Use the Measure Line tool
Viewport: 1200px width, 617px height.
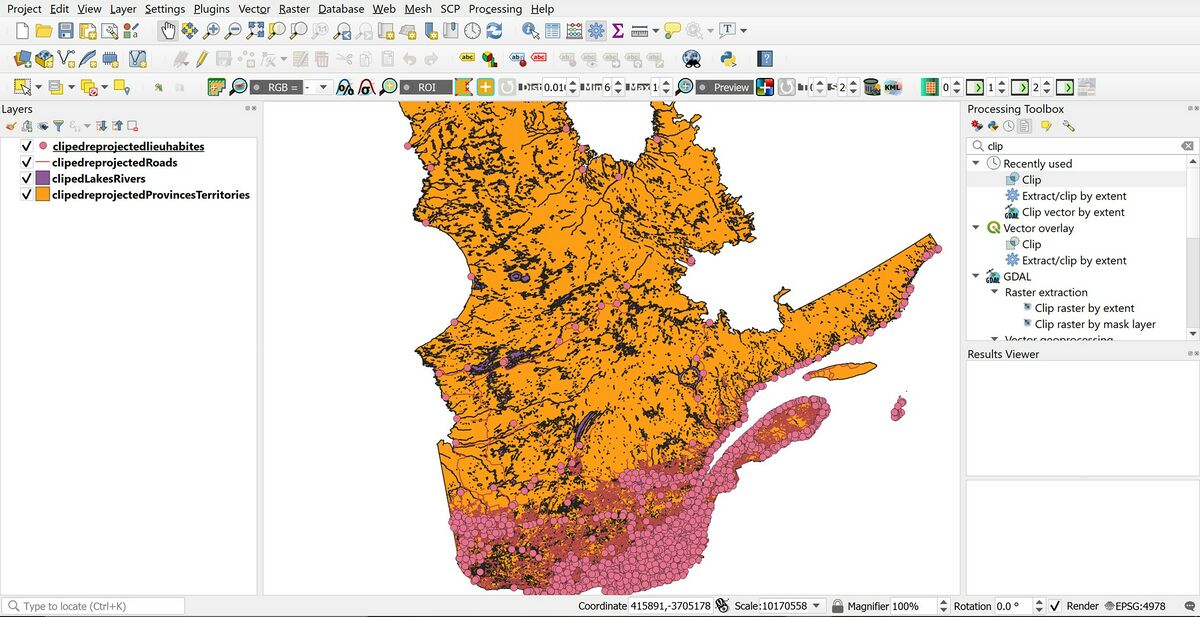[640, 30]
